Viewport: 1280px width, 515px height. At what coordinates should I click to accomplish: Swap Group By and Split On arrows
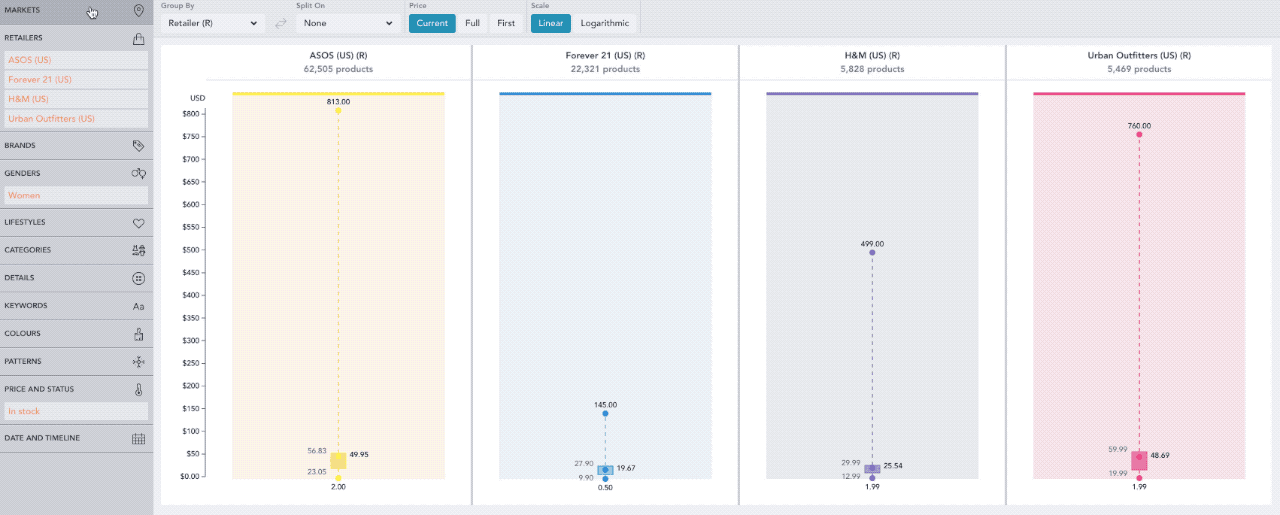click(281, 23)
